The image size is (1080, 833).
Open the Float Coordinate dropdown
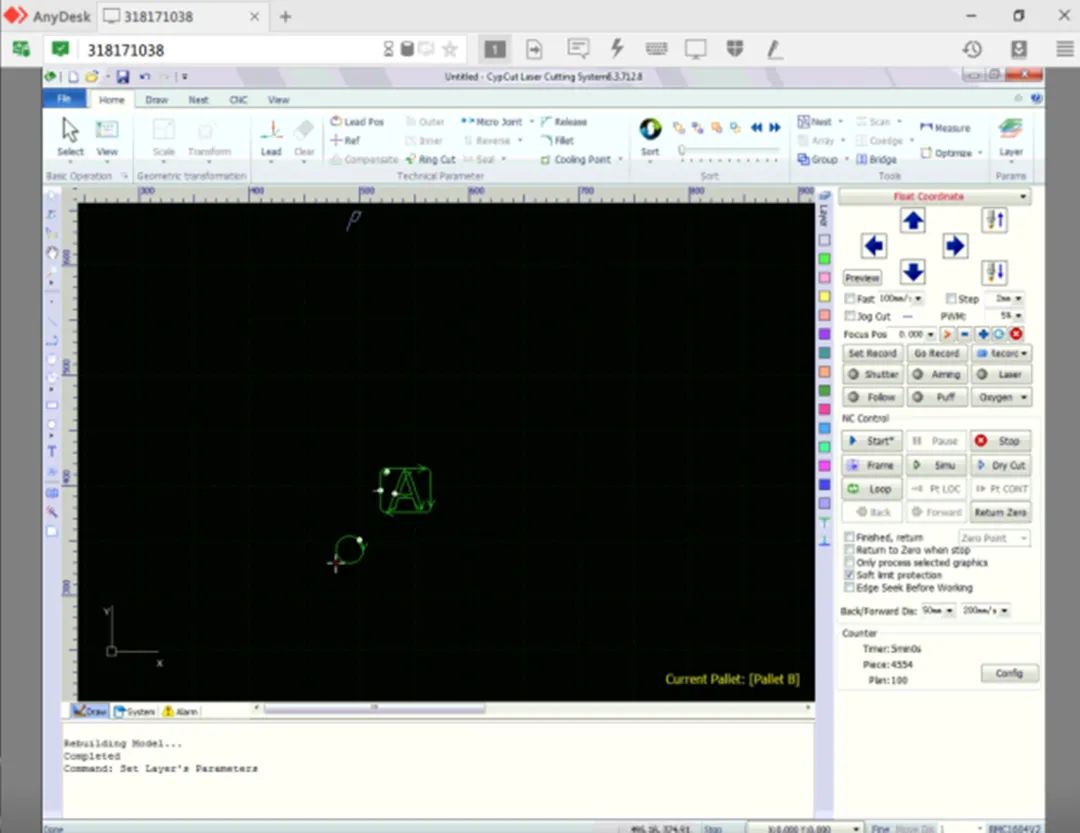pos(1023,196)
